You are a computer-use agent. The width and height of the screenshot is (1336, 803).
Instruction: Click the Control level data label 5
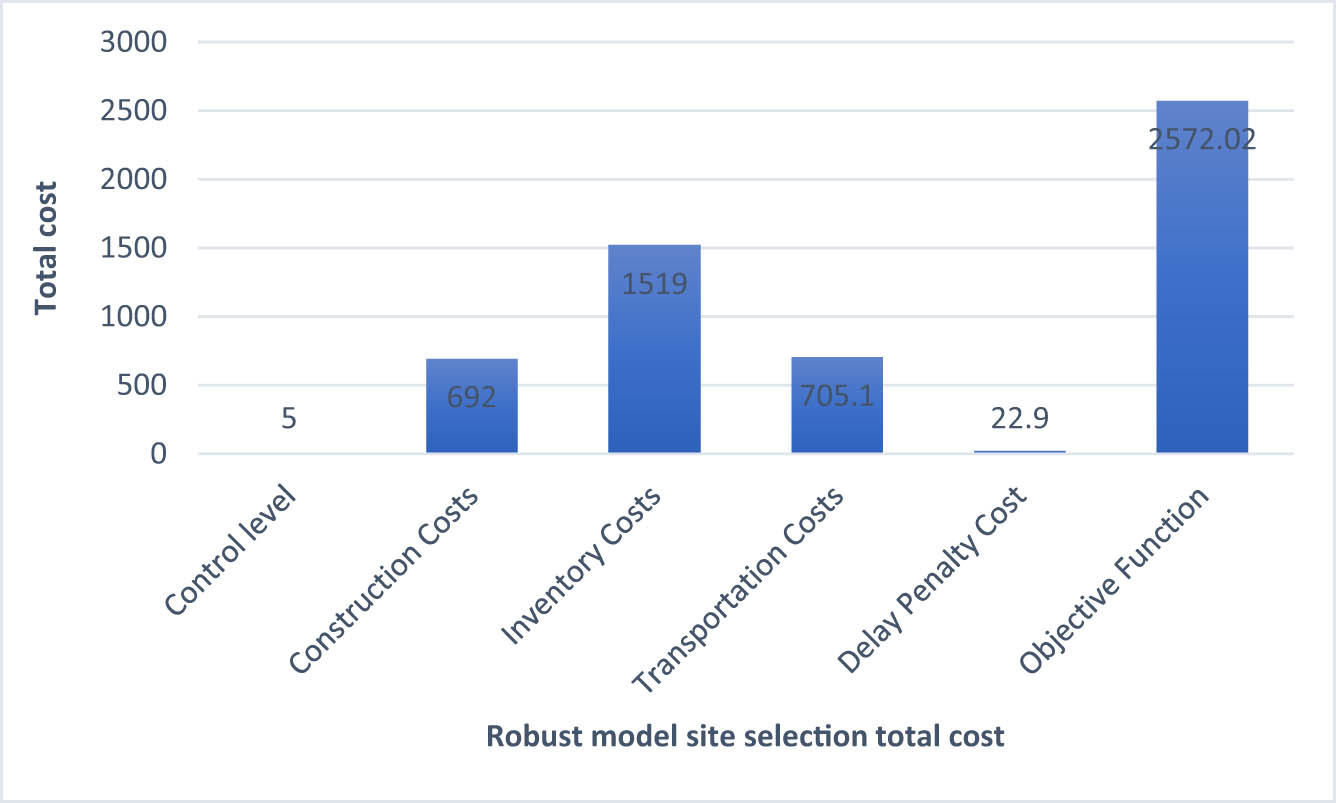tap(288, 417)
